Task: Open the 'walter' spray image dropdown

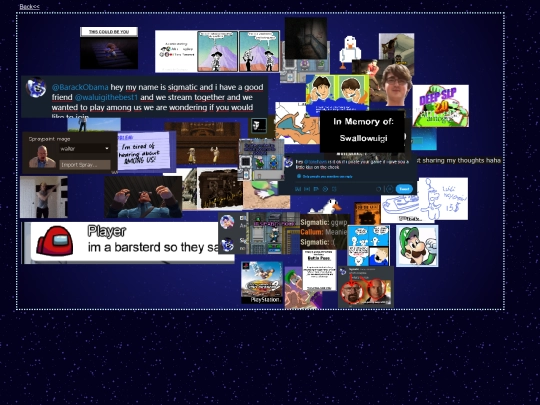Action: (x=84, y=148)
